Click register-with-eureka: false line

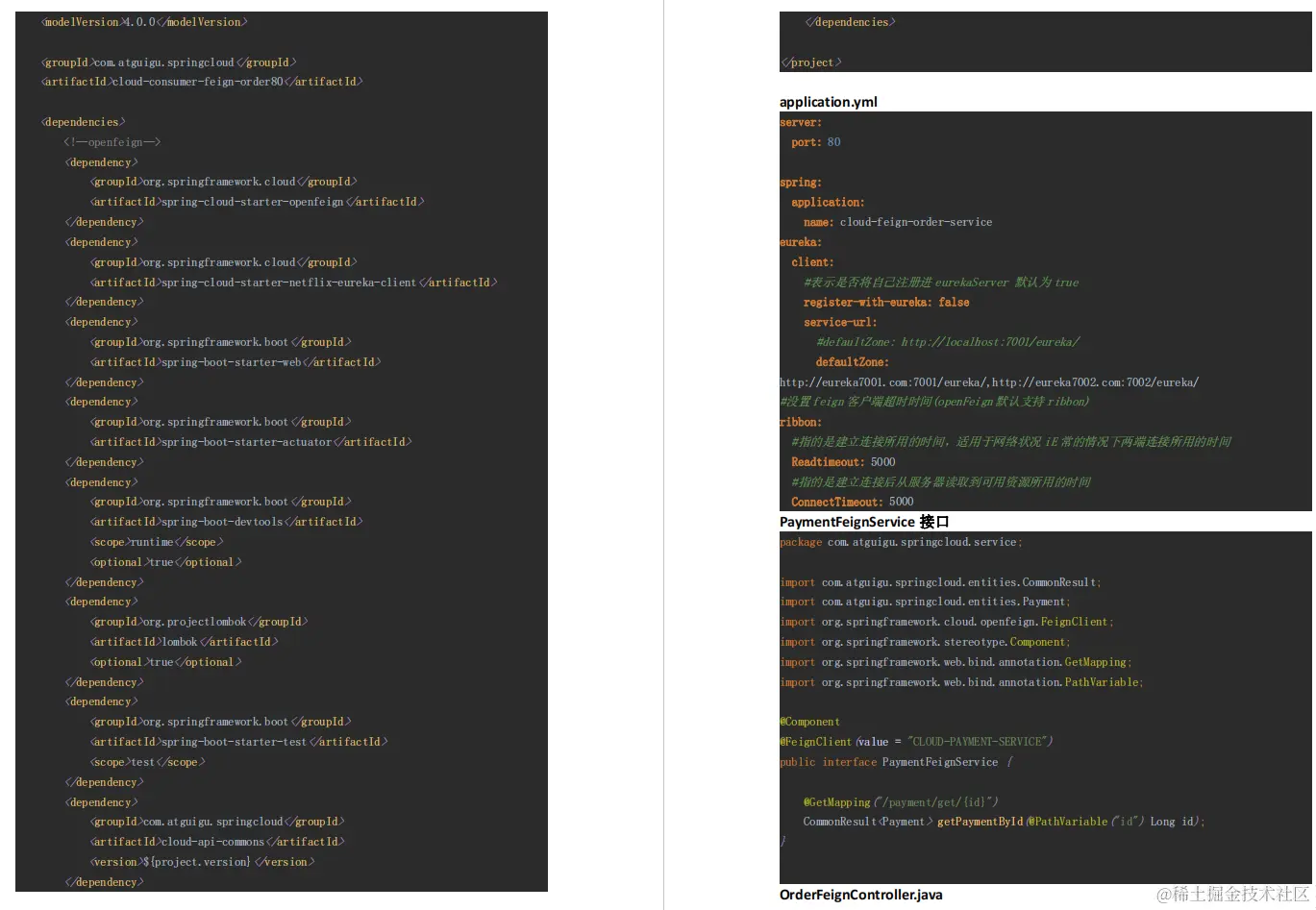coord(886,302)
